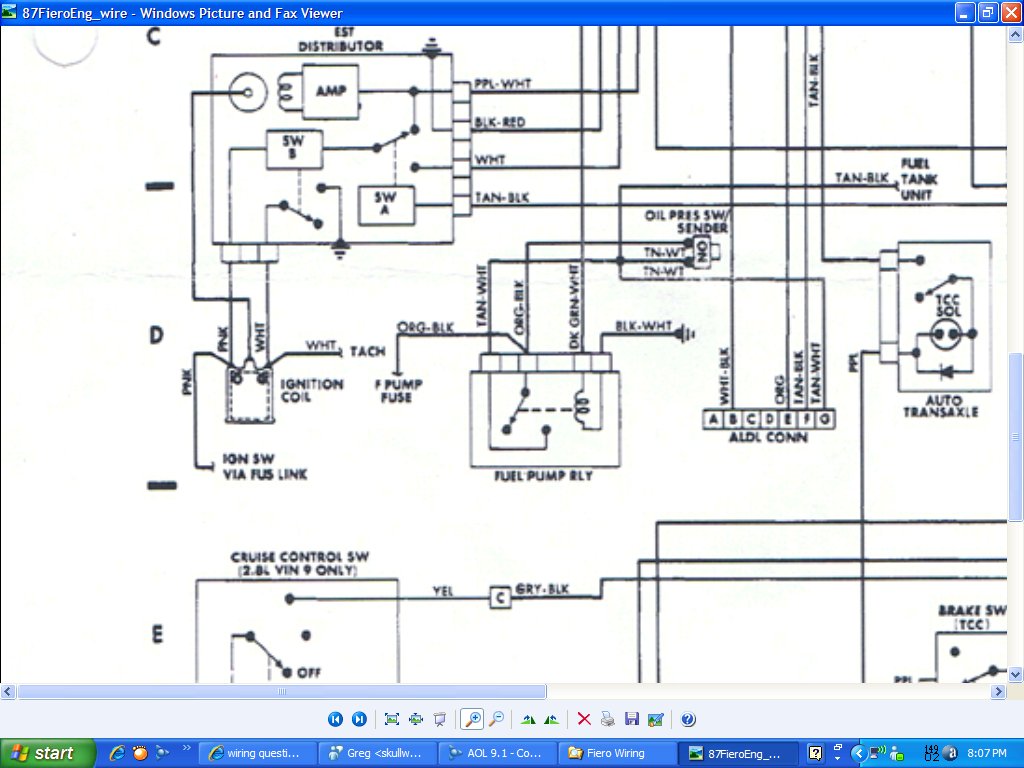Image resolution: width=1024 pixels, height=768 pixels.
Task: Rotate the image clockwise
Action: click(529, 719)
